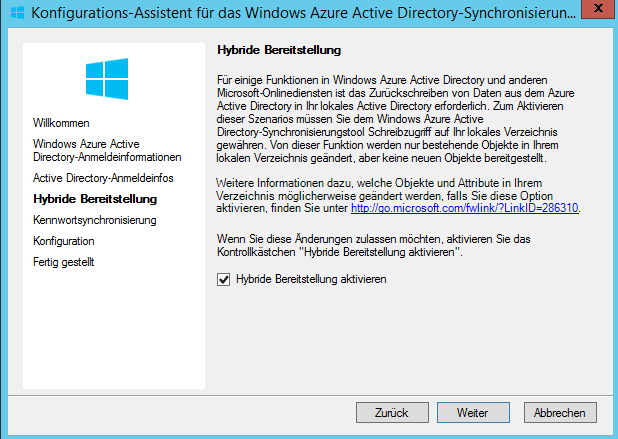Click the 'Hybride Bereitstellung aktivieren' label text
Screen dimensions: 618x439
[x=311, y=281]
